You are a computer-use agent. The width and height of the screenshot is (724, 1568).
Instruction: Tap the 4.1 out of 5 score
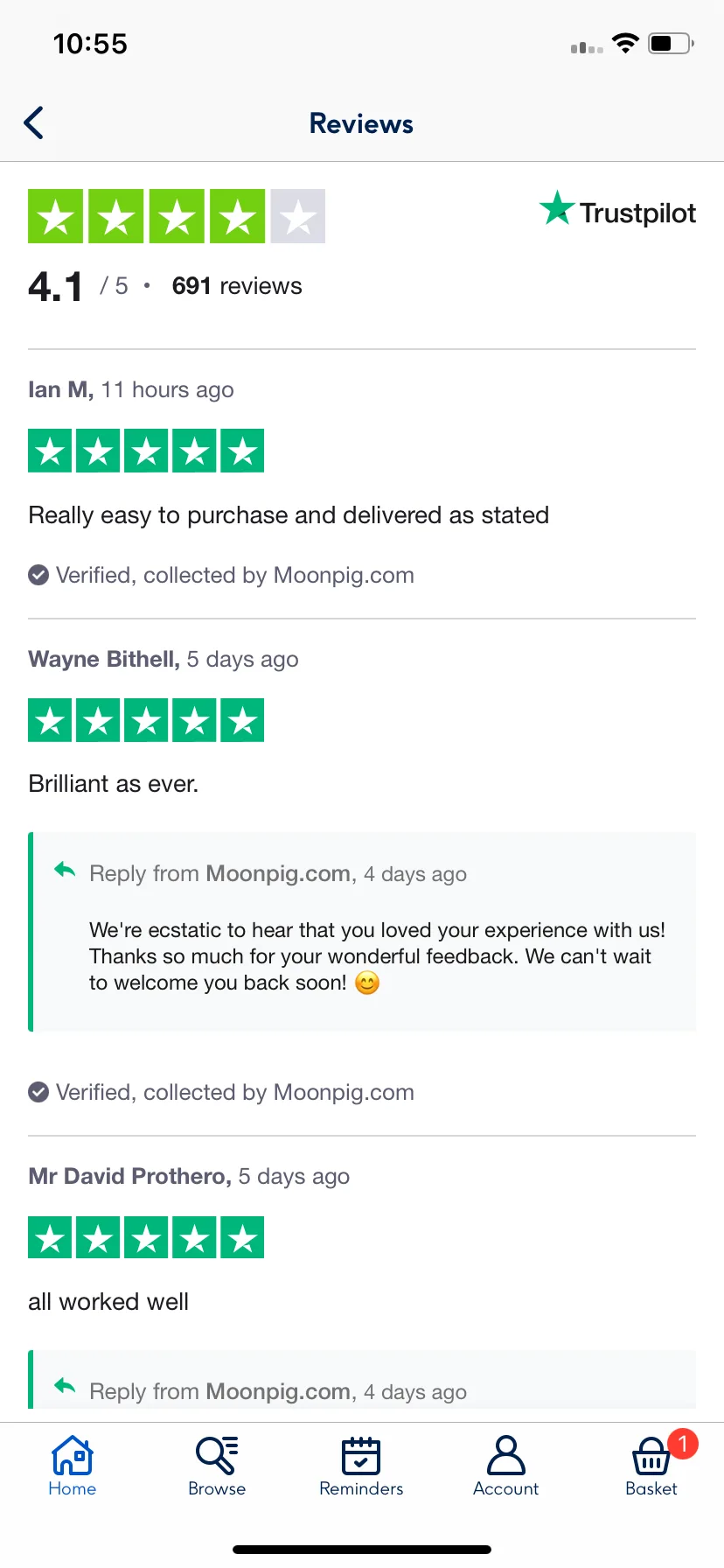point(78,286)
